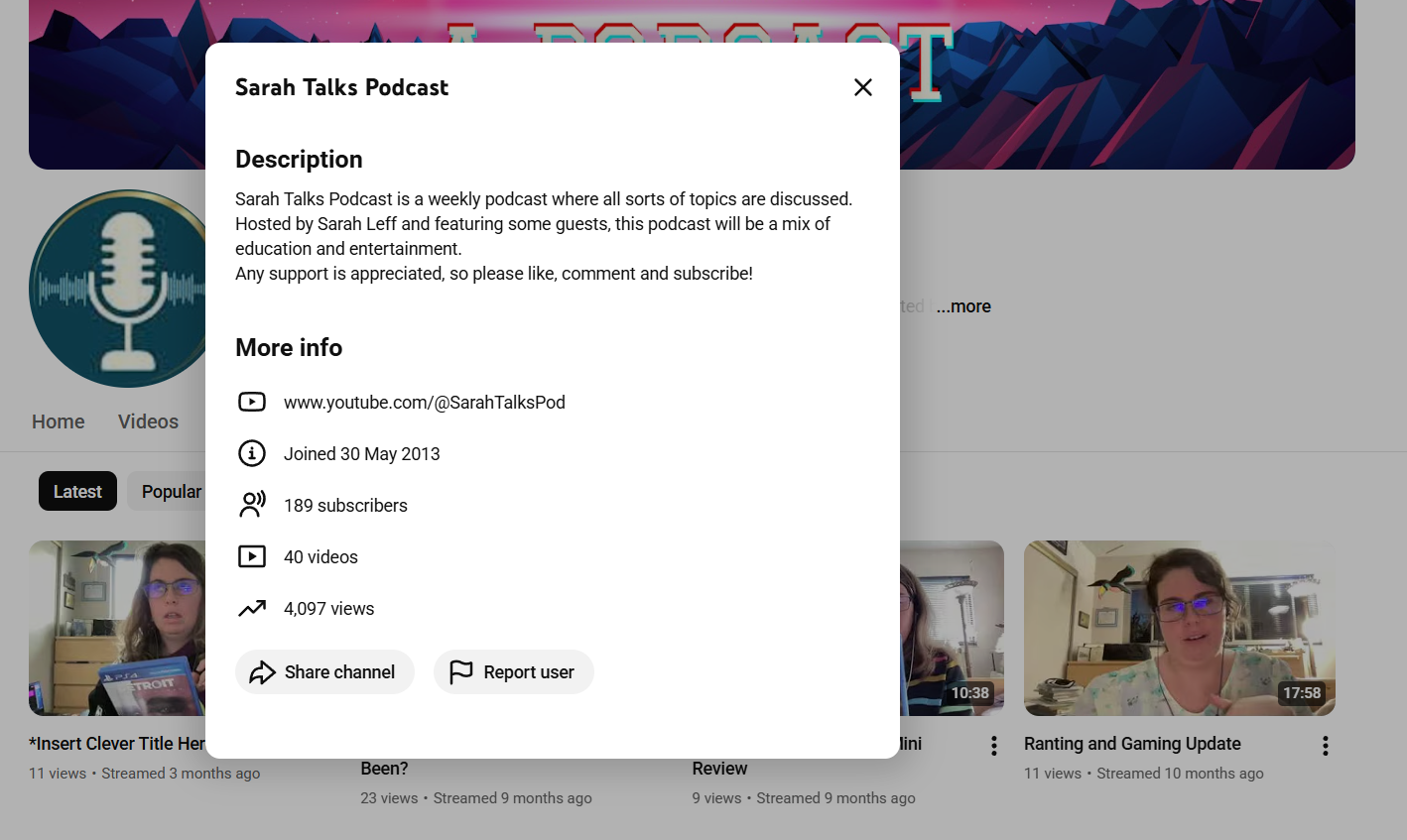Open the www.youtube.com/@SarahTalksPod link

425,403
